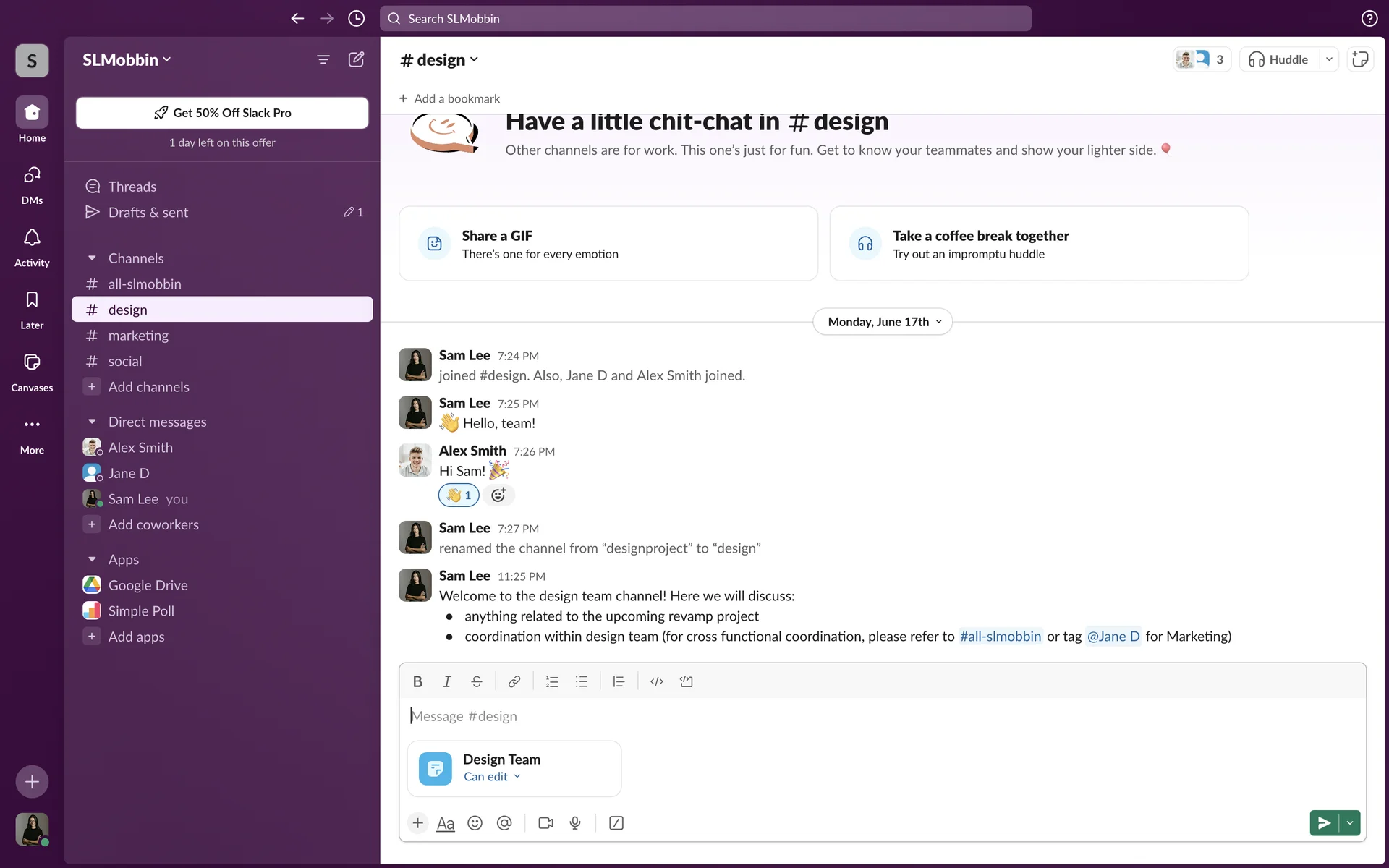
Task: Click Get 50% Off Slack Pro button
Action: click(x=222, y=113)
